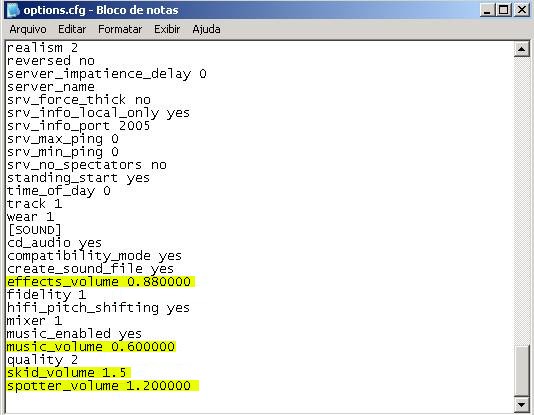Image resolution: width=534 pixels, height=415 pixels.
Task: Click the scroll down arrow
Action: pos(521,404)
